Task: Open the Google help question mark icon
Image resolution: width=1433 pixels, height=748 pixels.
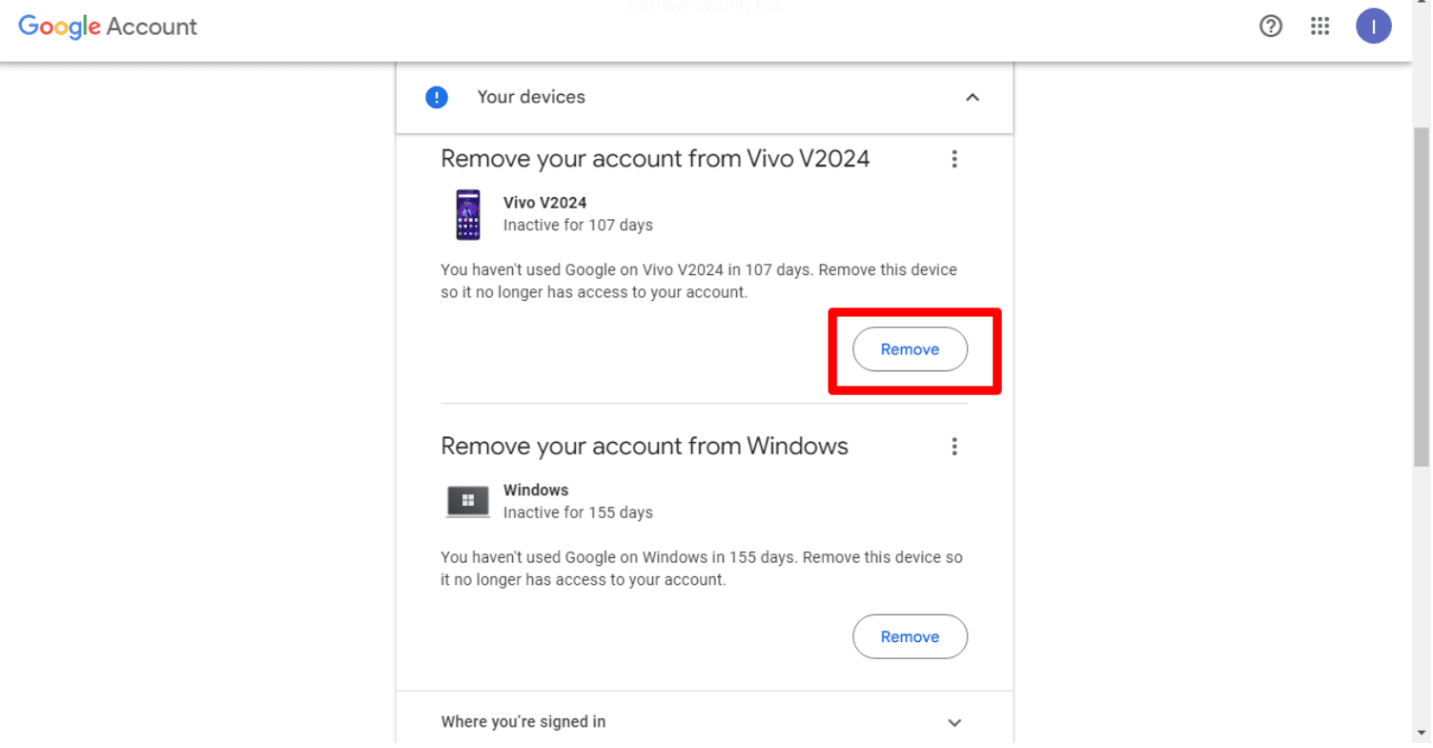Action: click(1270, 27)
